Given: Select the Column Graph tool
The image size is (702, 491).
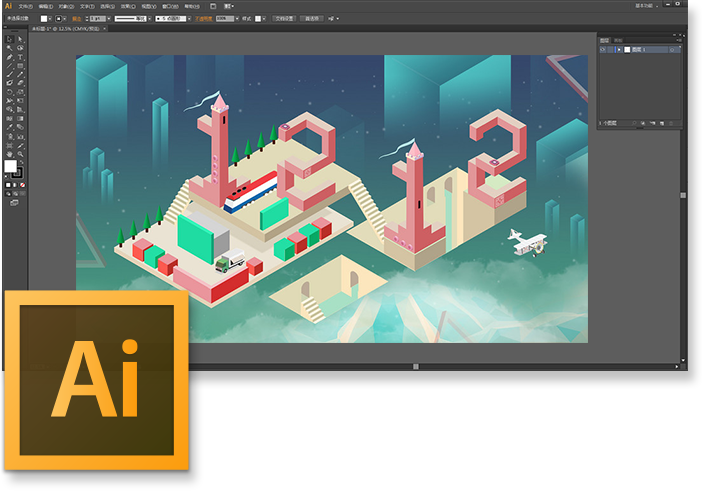Looking at the screenshot, I should click(x=20, y=136).
